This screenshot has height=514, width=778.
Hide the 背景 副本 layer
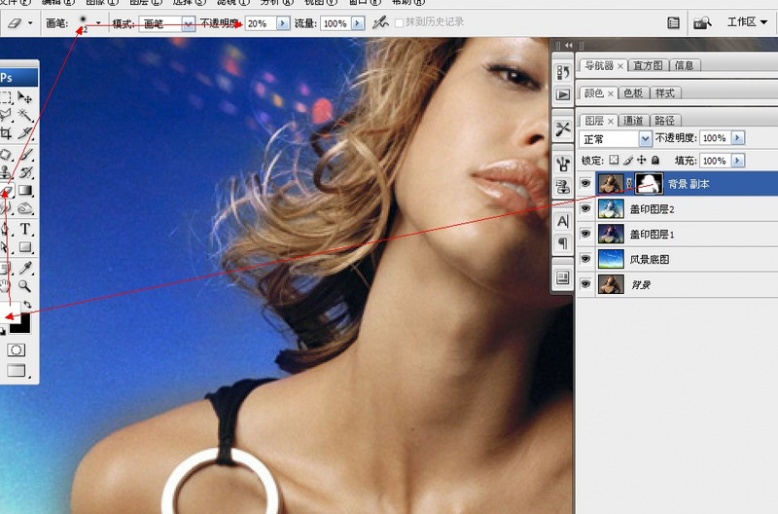coord(585,184)
